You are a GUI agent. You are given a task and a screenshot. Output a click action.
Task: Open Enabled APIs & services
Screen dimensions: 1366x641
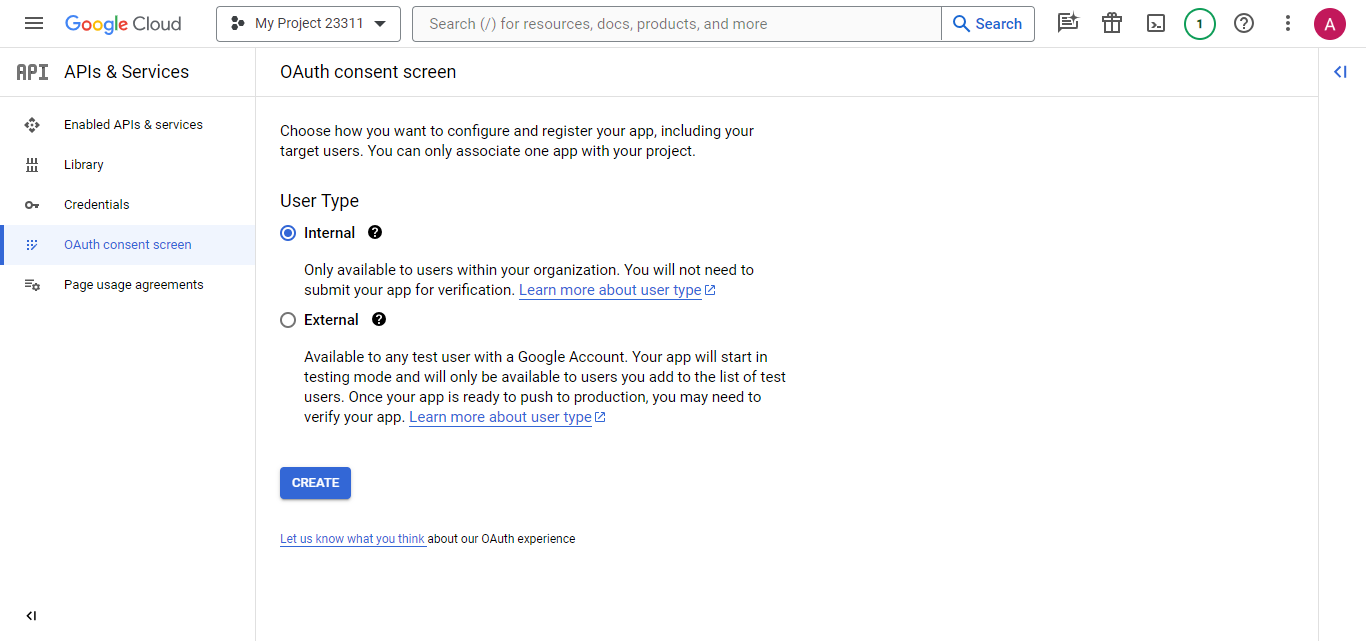(134, 124)
